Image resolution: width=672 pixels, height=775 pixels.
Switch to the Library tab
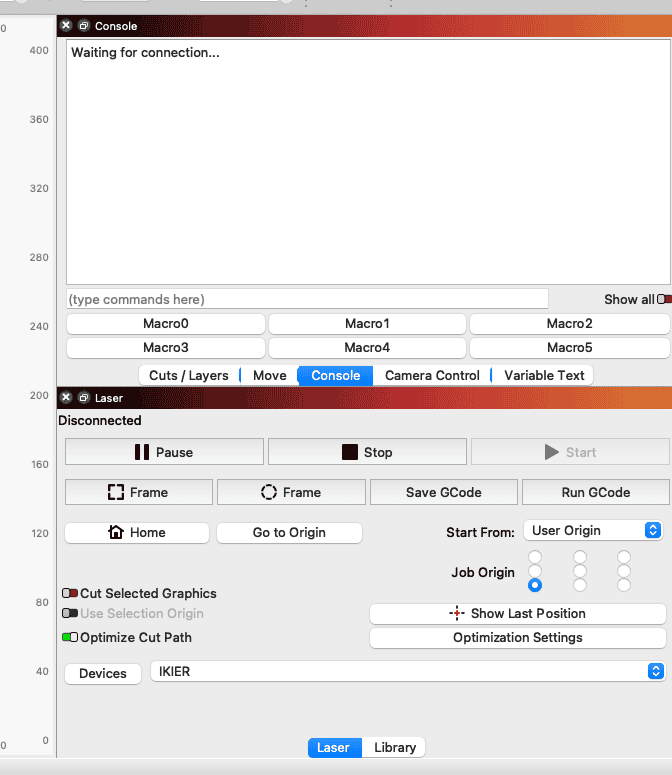tap(394, 747)
